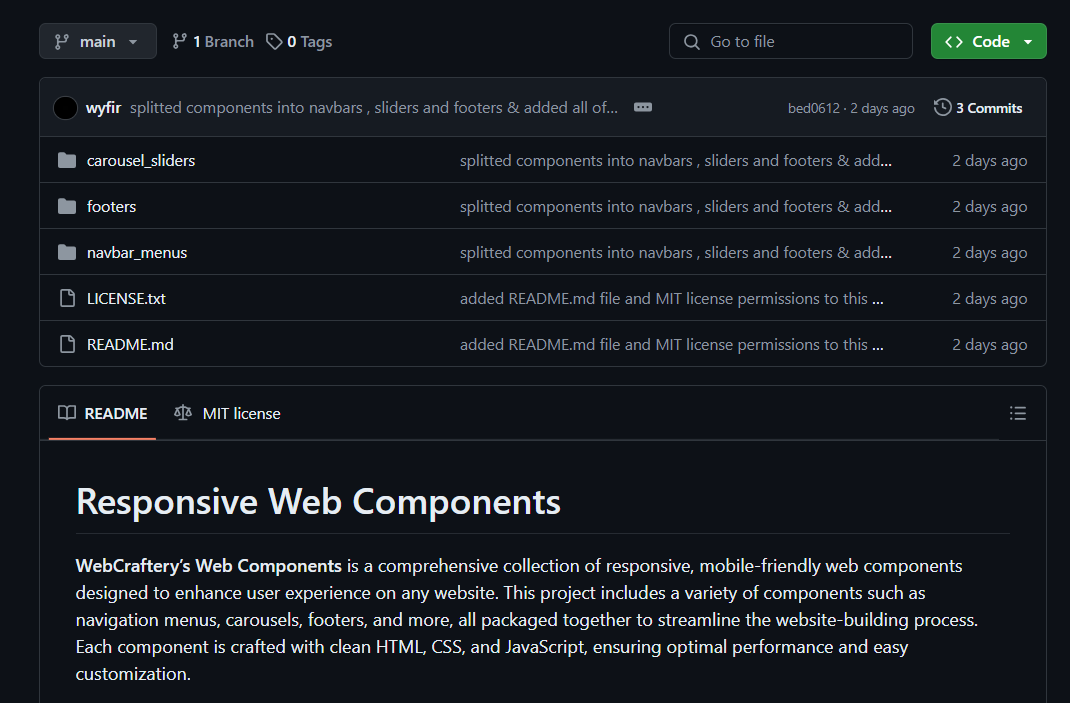Viewport: 1070px width, 703px height.
Task: Click the wyfir username link
Action: [x=104, y=108]
